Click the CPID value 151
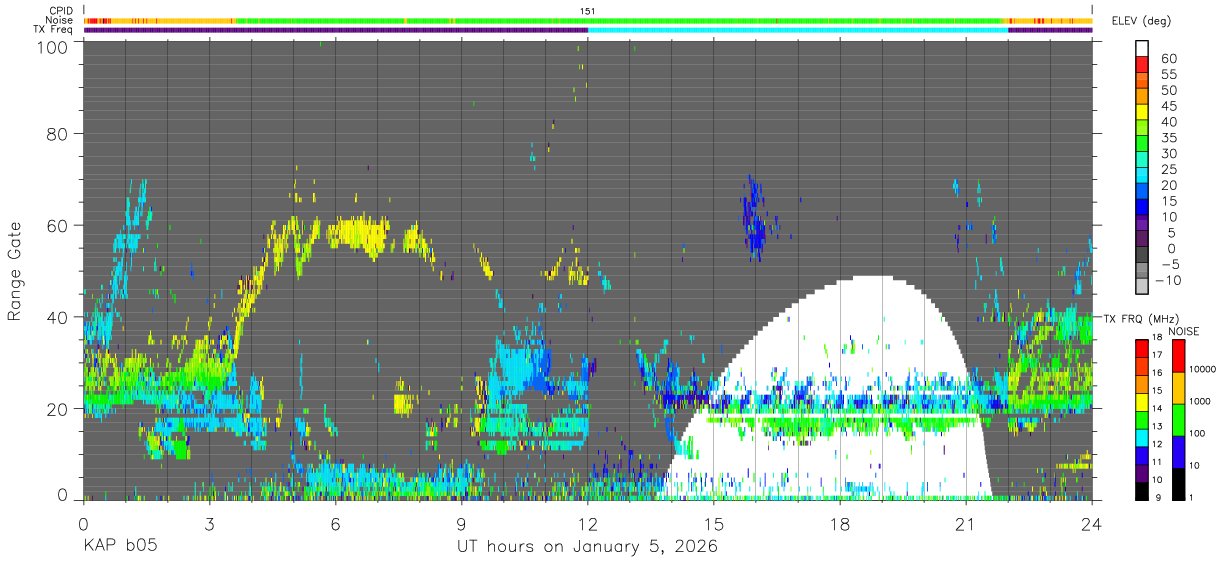Screen dimensions: 1228x567 (x=588, y=11)
